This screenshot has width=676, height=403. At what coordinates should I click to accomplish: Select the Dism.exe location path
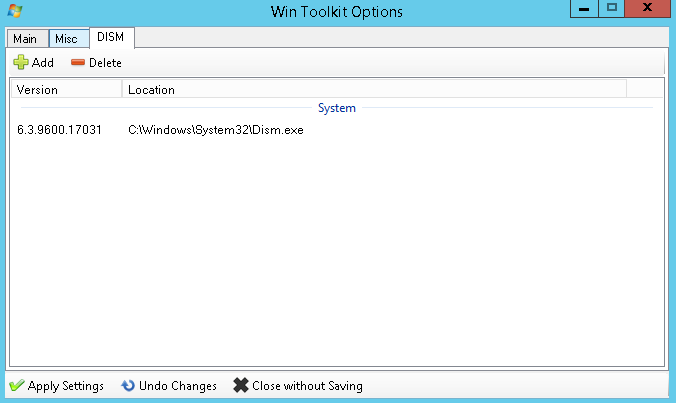tap(215, 130)
